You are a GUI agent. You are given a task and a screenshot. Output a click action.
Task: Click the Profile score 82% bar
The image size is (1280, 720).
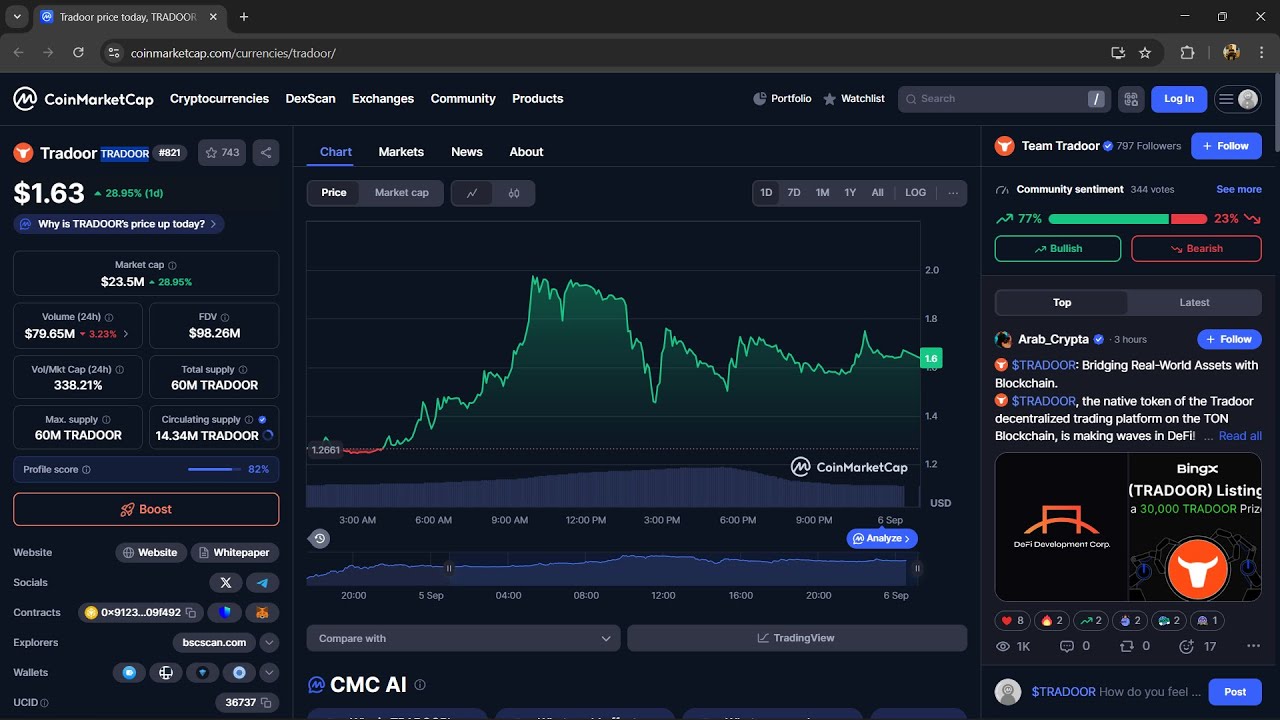146,469
